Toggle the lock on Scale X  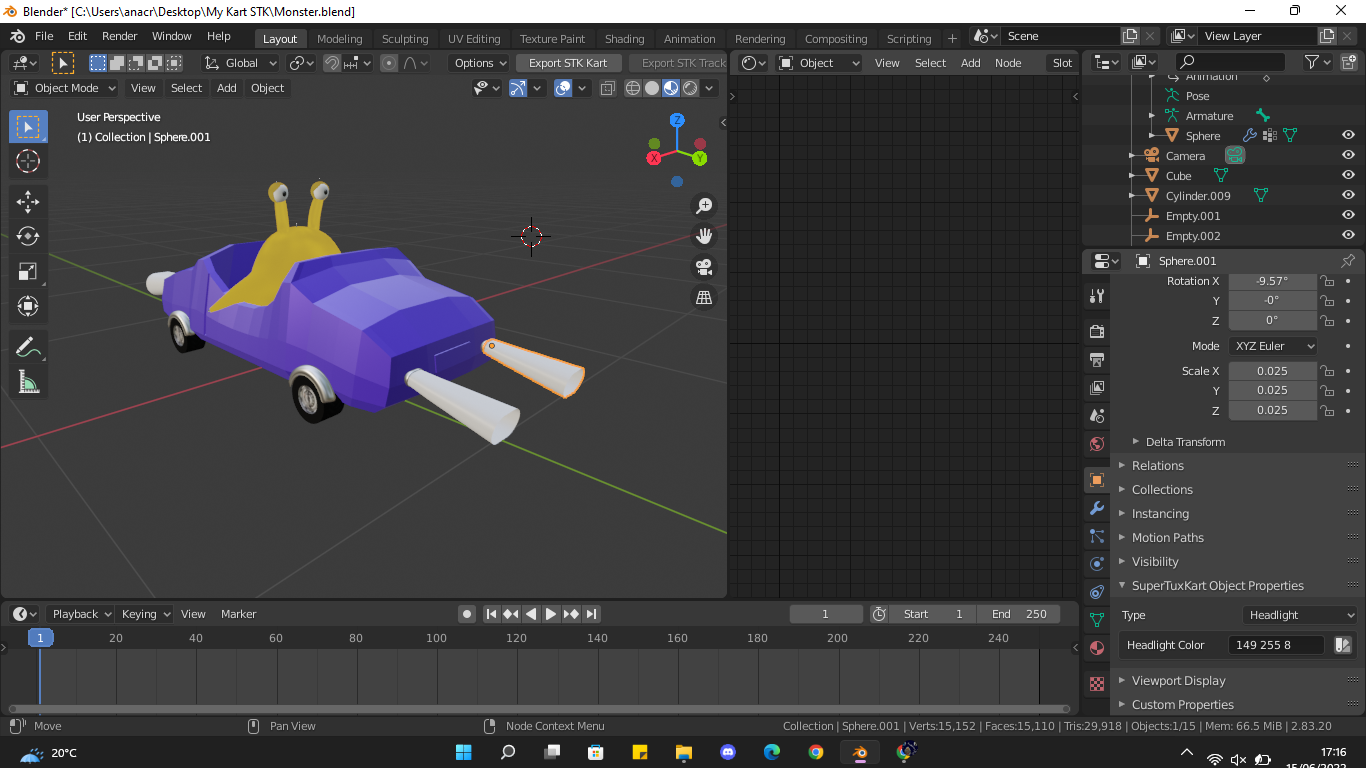[x=1327, y=371]
